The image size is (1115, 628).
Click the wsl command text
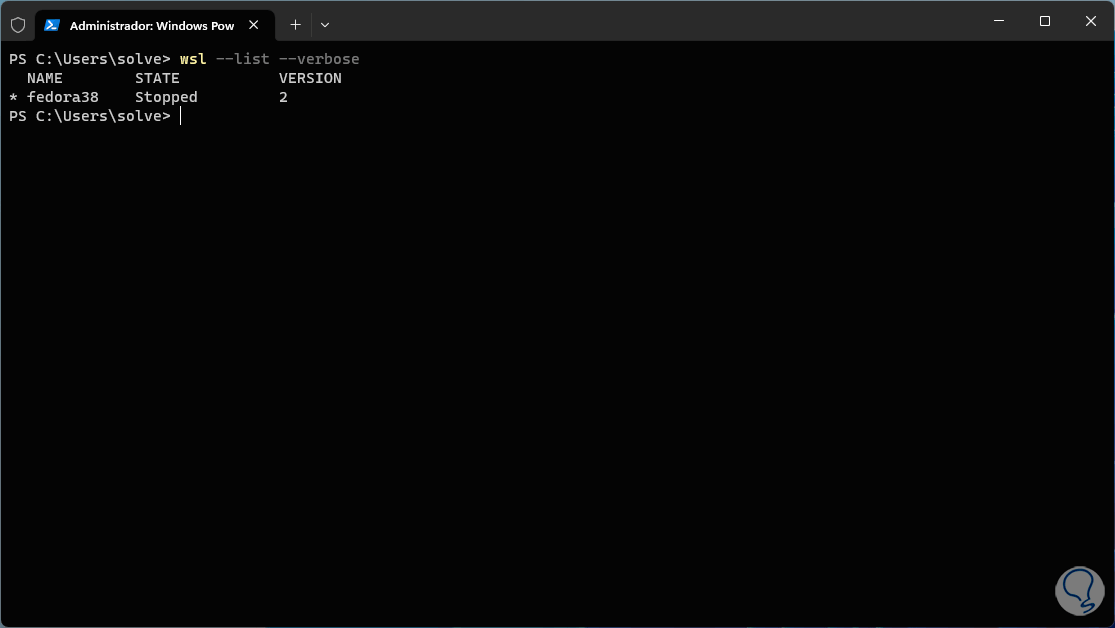tap(193, 59)
